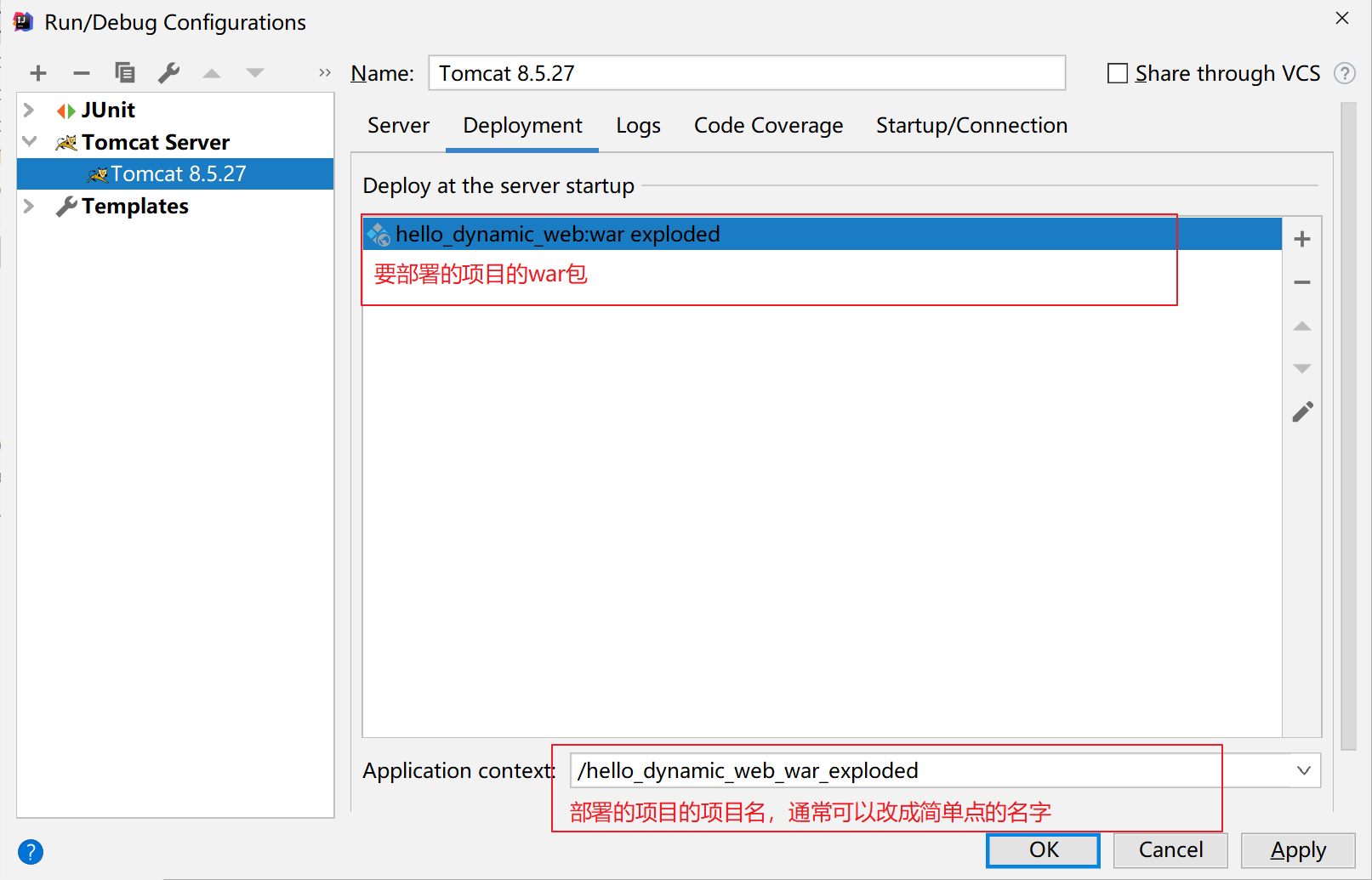
Task: Edit the artifact with the pencil icon
Action: coord(1302,412)
